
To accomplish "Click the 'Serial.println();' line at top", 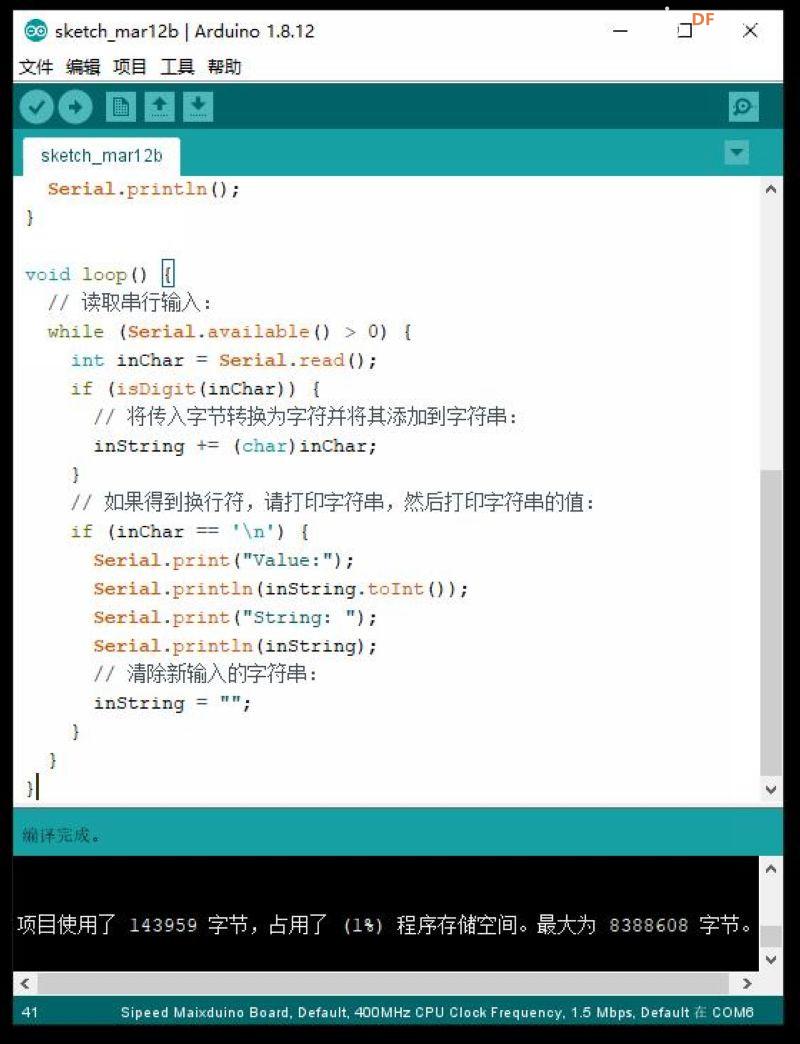I will (x=144, y=189).
